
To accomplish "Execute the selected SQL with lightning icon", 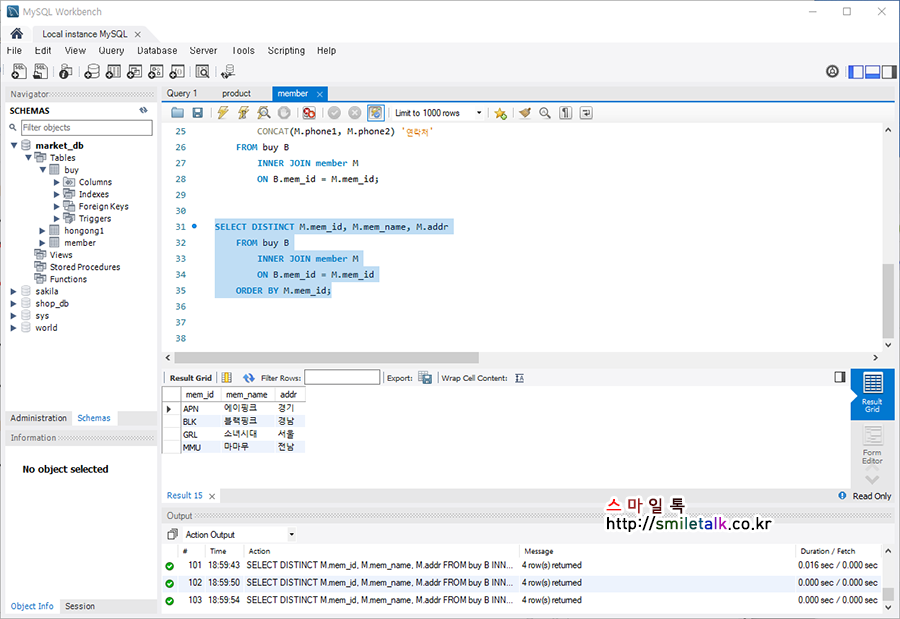I will coord(223,113).
